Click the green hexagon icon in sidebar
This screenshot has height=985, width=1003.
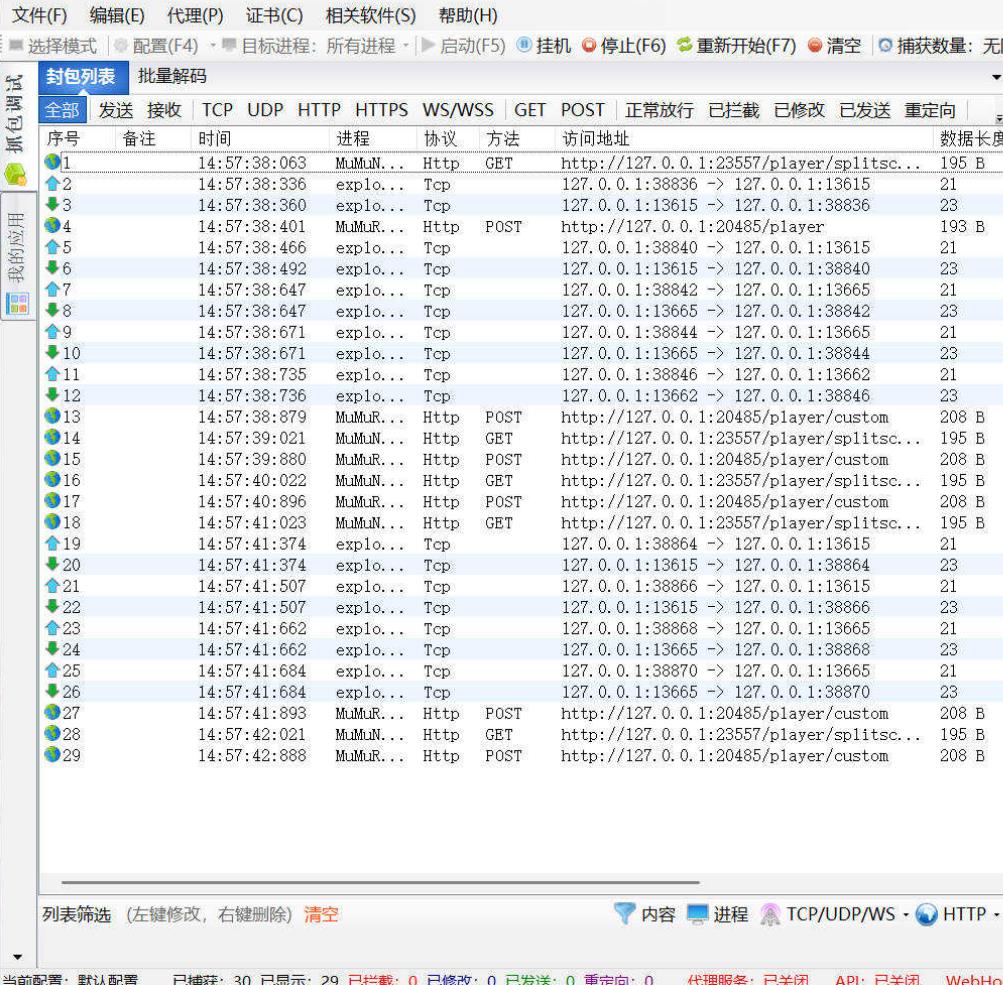pos(15,174)
